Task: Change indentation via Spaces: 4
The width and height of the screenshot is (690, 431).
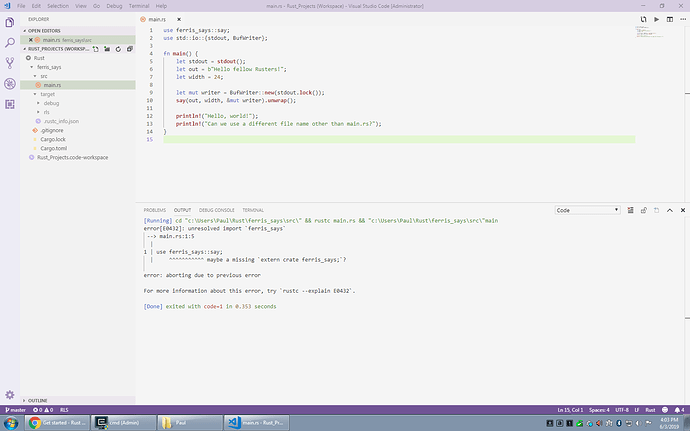Action: click(599, 410)
